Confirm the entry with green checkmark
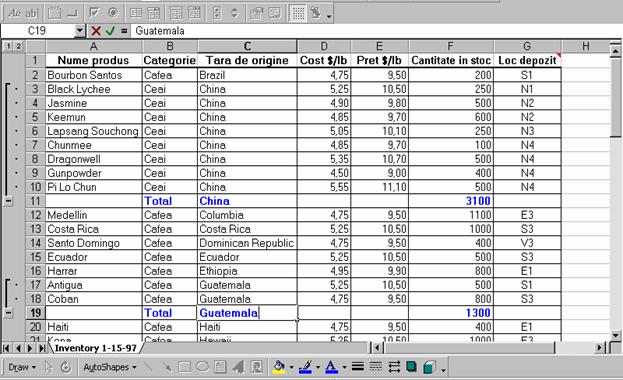 (x=110, y=31)
